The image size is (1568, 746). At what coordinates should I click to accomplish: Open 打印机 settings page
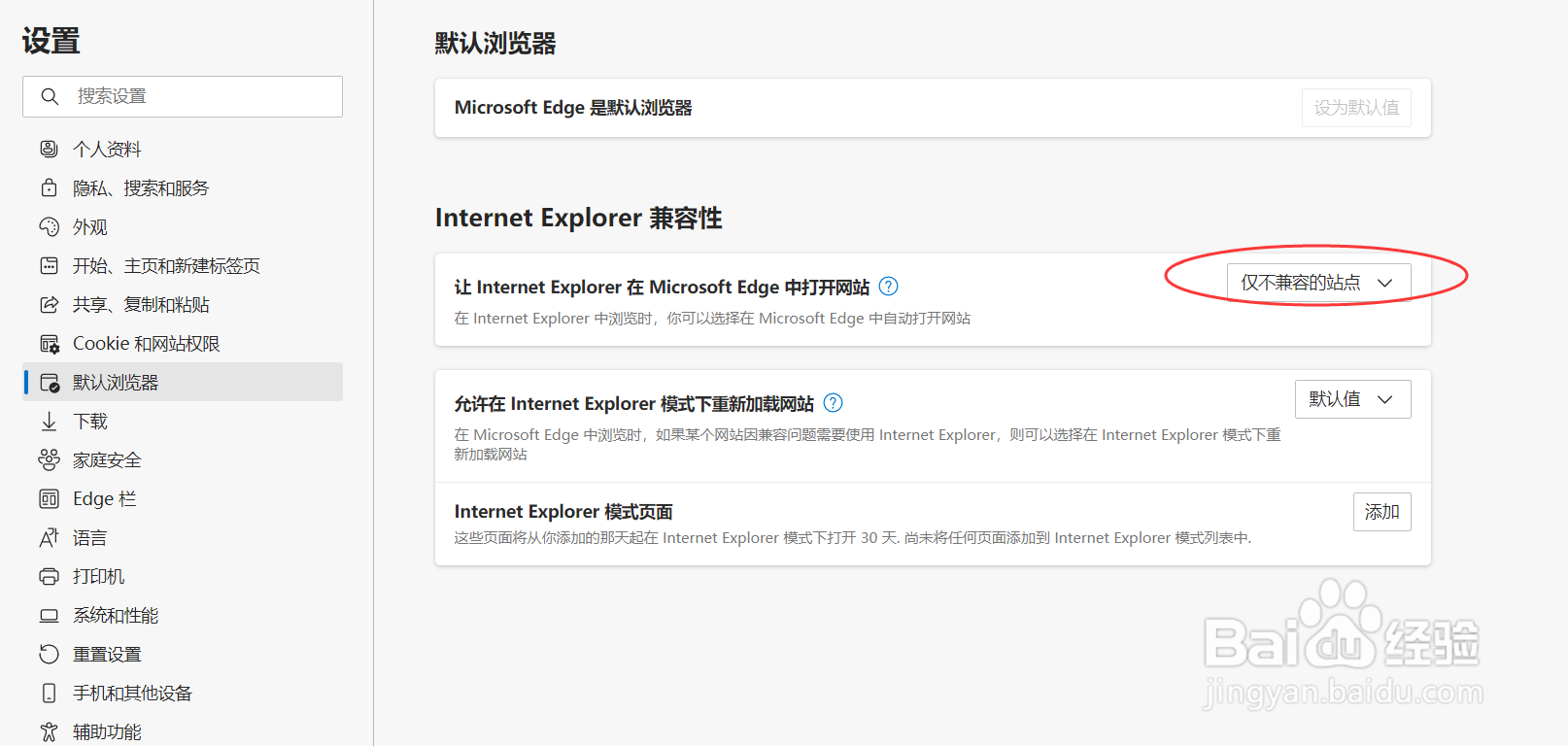tap(183, 576)
